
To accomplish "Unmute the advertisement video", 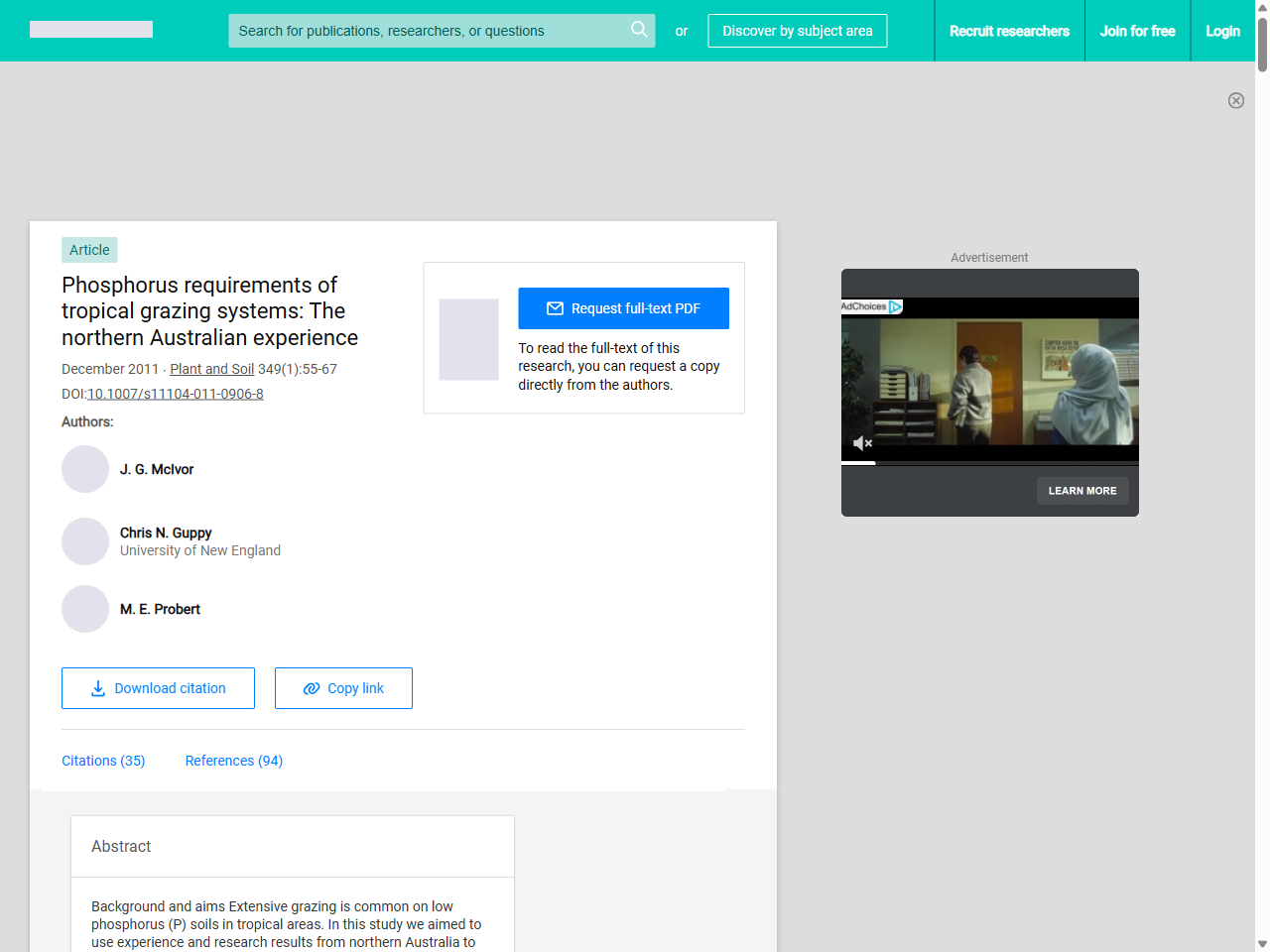I will click(862, 443).
